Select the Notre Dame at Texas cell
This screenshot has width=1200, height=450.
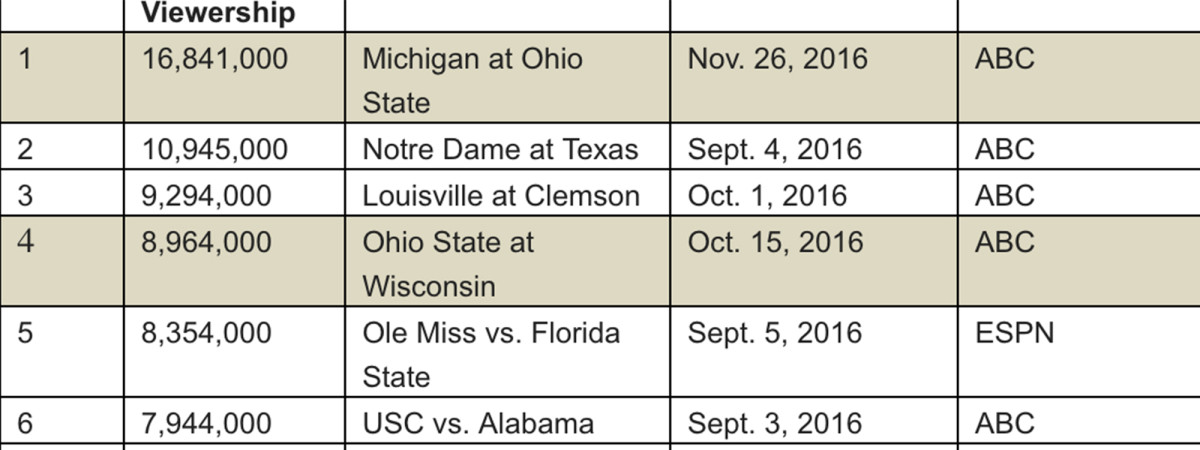(500, 150)
